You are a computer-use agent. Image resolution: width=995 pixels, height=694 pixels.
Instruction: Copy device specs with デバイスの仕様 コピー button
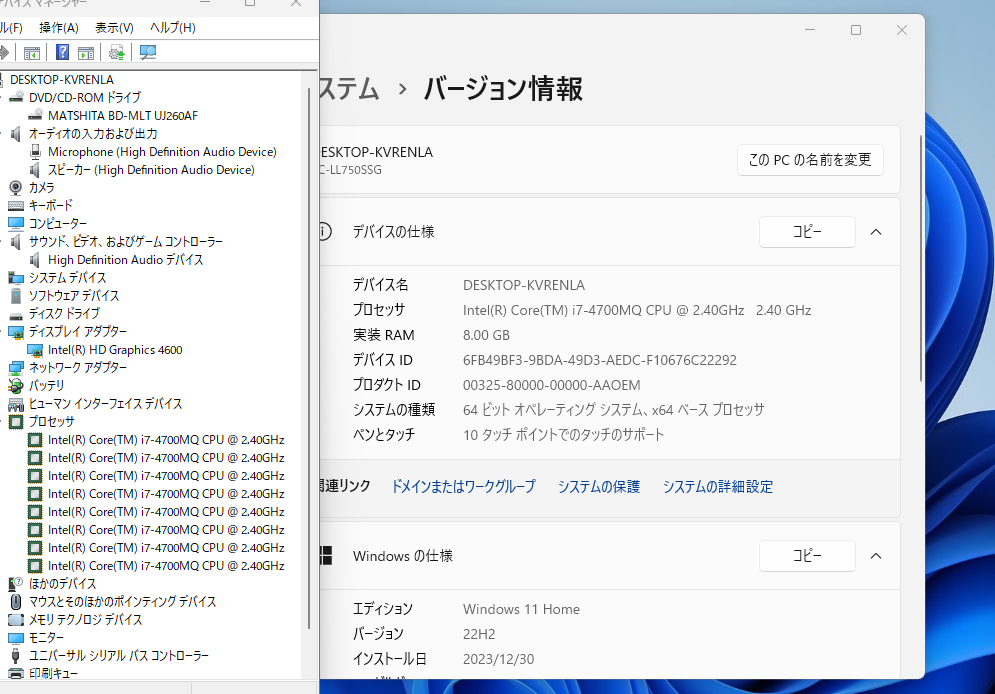coord(807,232)
